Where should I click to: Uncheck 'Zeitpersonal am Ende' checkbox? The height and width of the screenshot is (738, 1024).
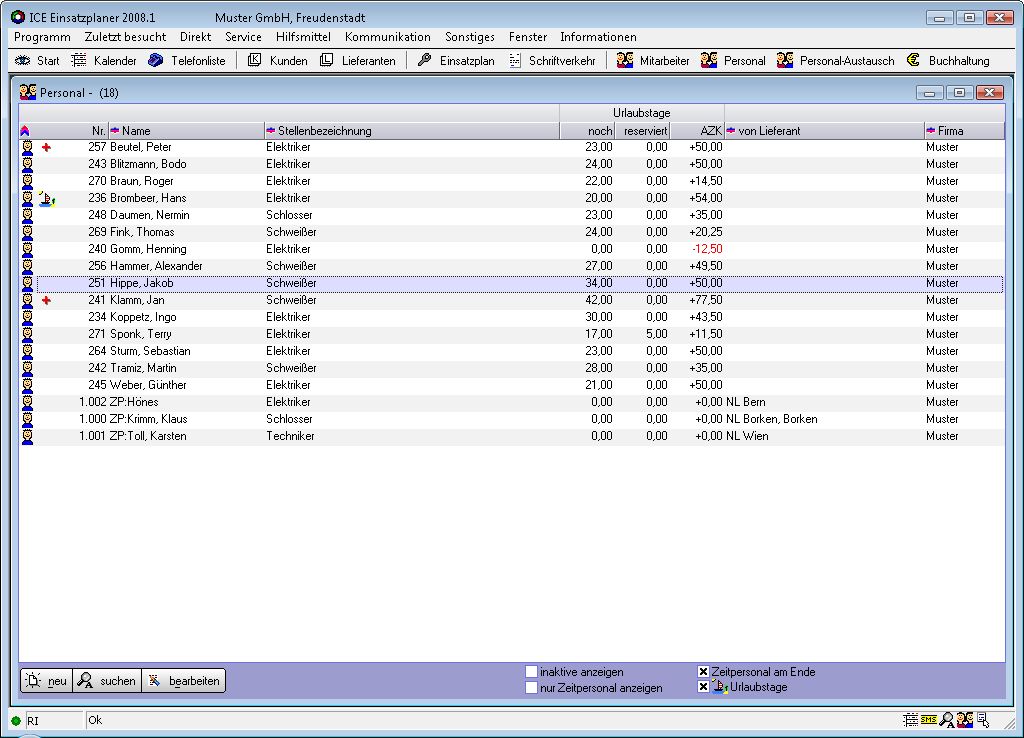pos(703,672)
